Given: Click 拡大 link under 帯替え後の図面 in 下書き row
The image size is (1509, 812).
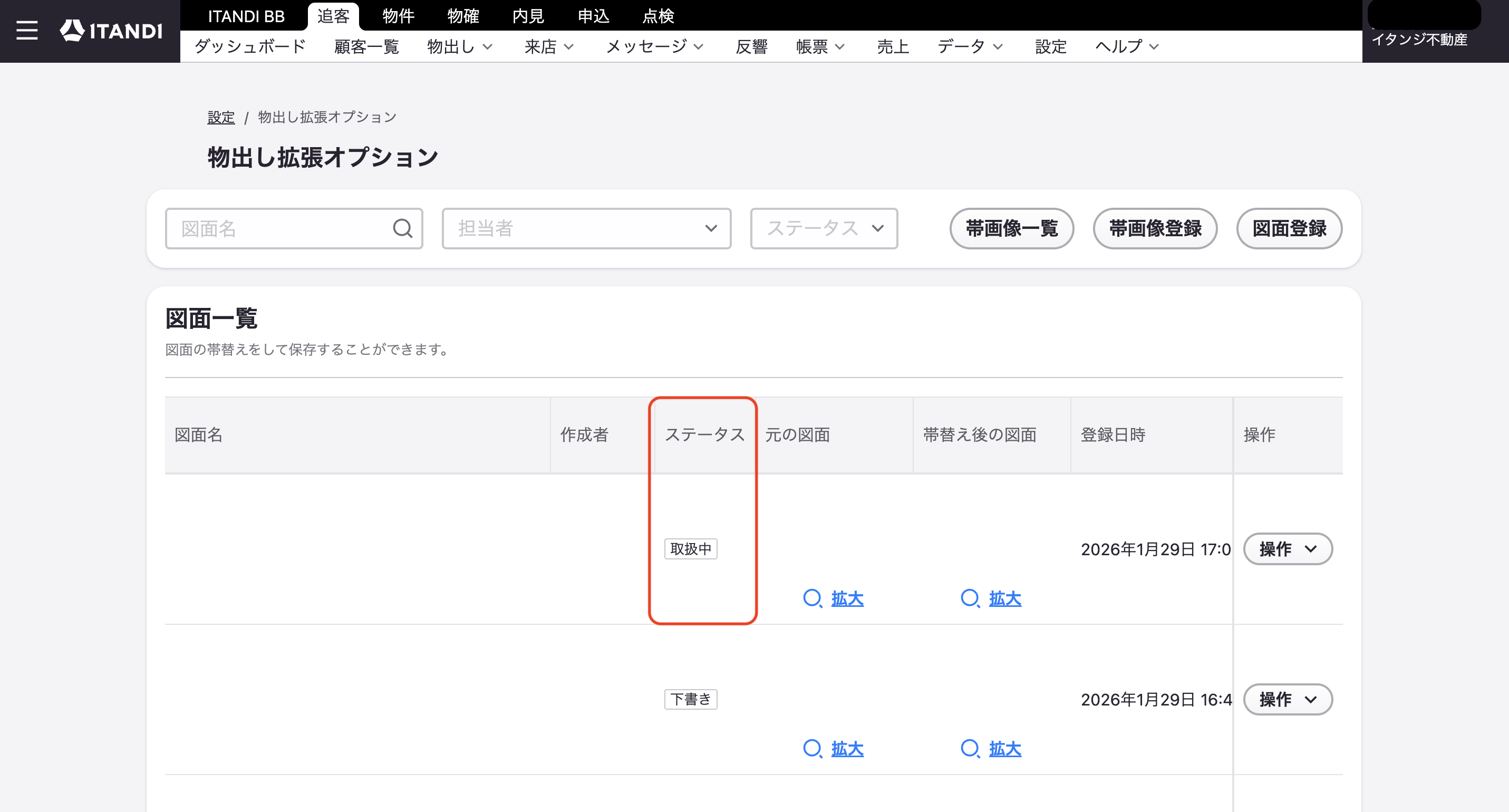Looking at the screenshot, I should pyautogui.click(x=1005, y=748).
